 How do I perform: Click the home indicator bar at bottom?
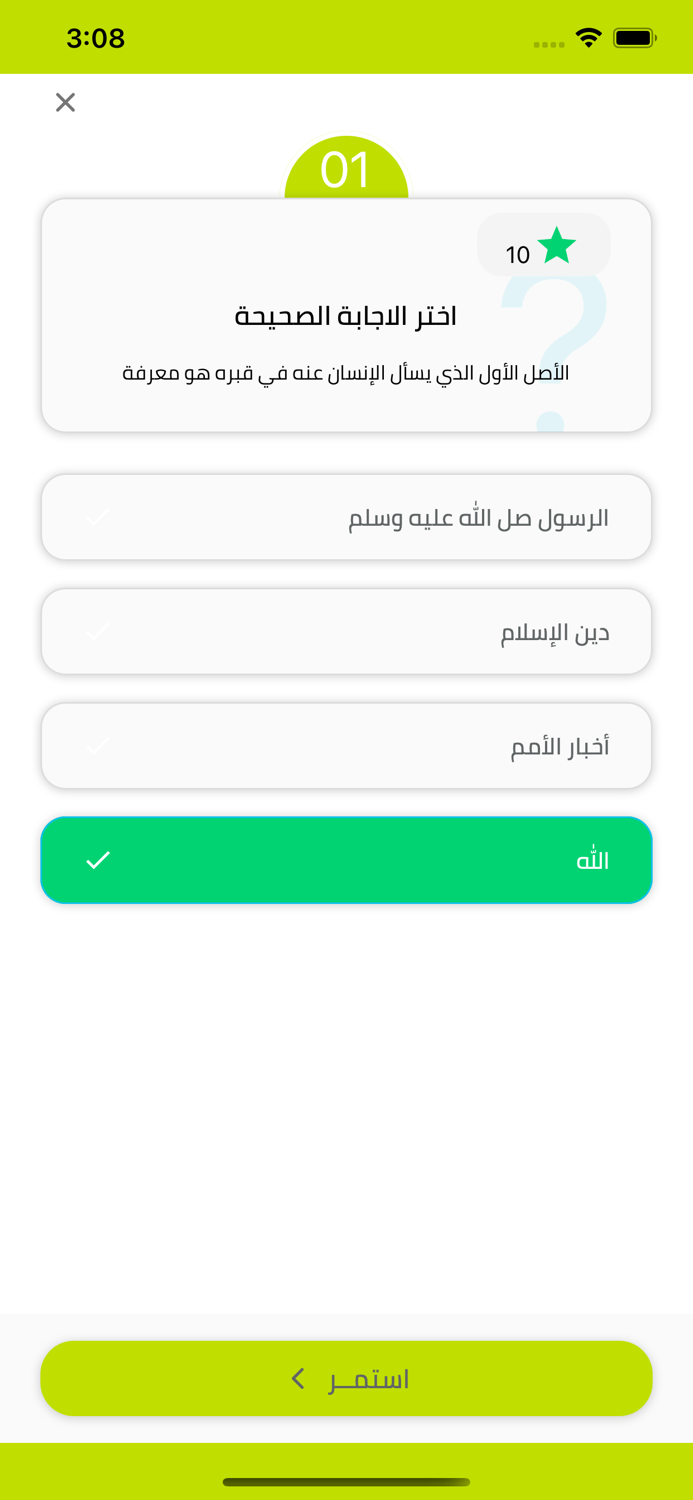pos(346,1483)
